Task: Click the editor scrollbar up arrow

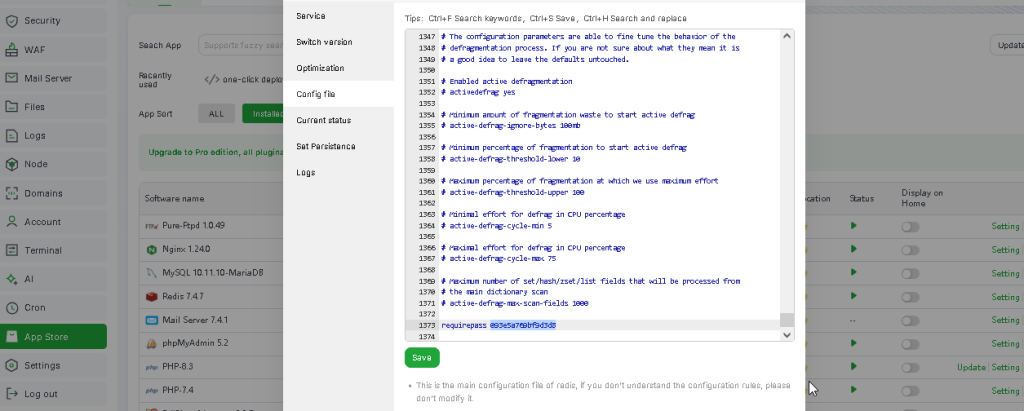Action: [787, 36]
